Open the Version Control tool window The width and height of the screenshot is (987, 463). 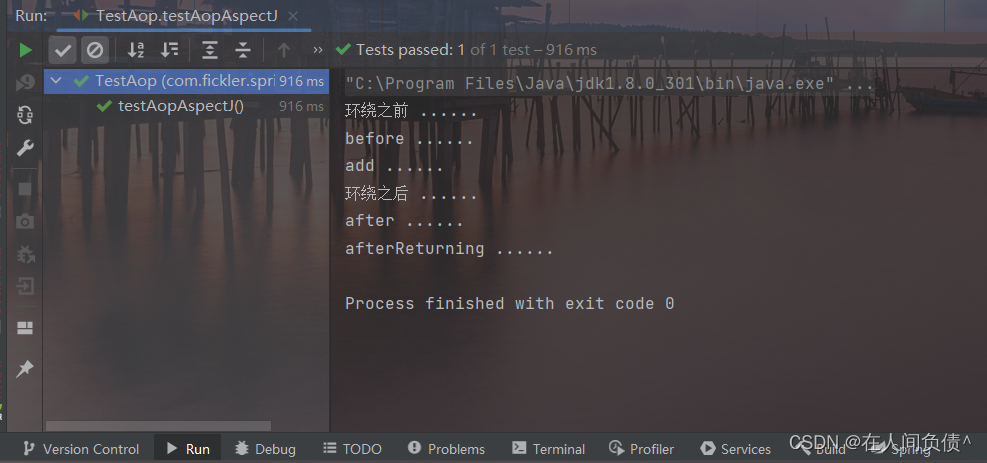pos(81,449)
